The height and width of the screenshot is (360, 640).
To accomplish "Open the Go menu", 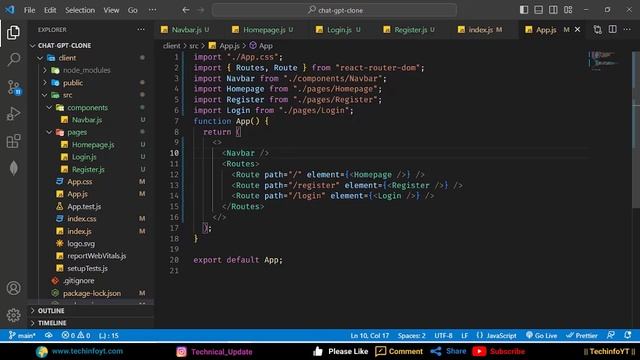I will click(x=133, y=10).
